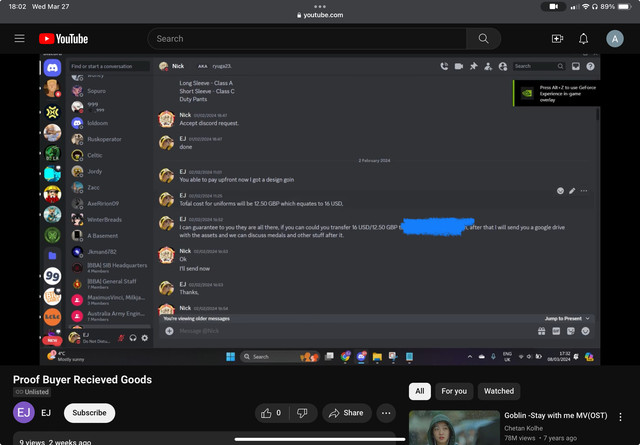The height and width of the screenshot is (445, 640).
Task: Open the Sopuro direct message
Action: pyautogui.click(x=109, y=91)
